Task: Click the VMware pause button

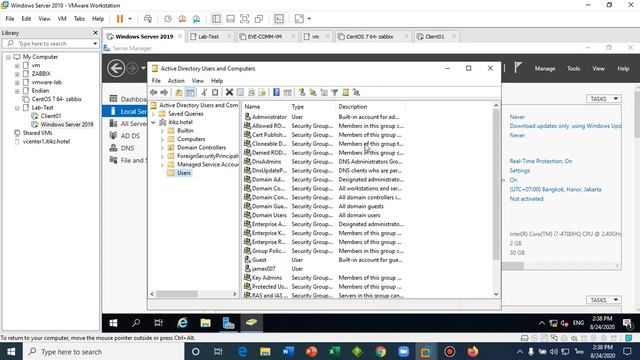Action: point(120,19)
